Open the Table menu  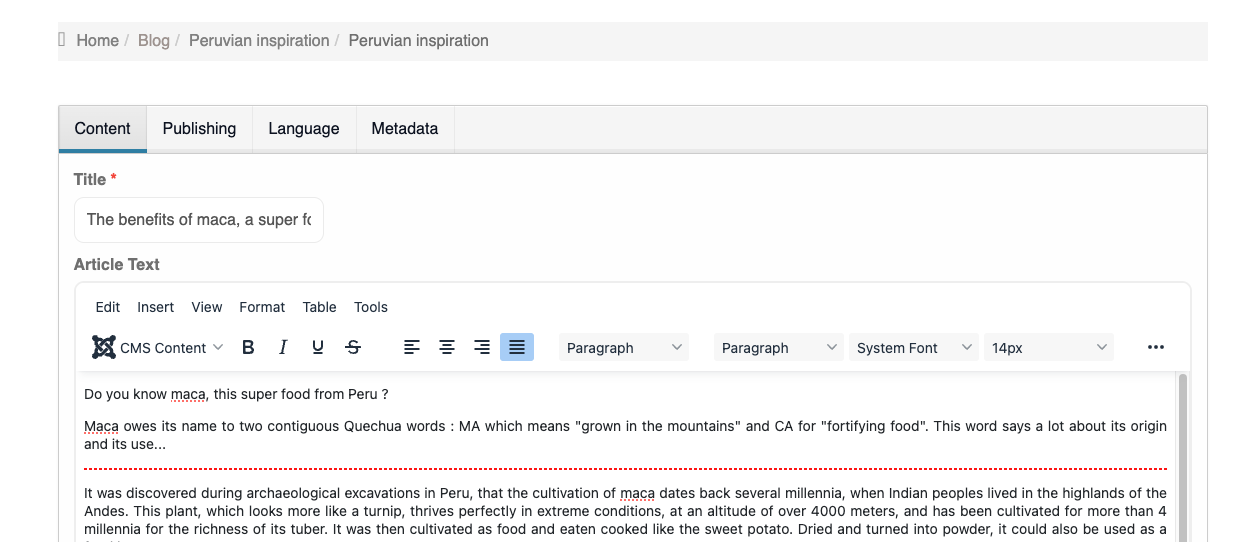click(320, 307)
